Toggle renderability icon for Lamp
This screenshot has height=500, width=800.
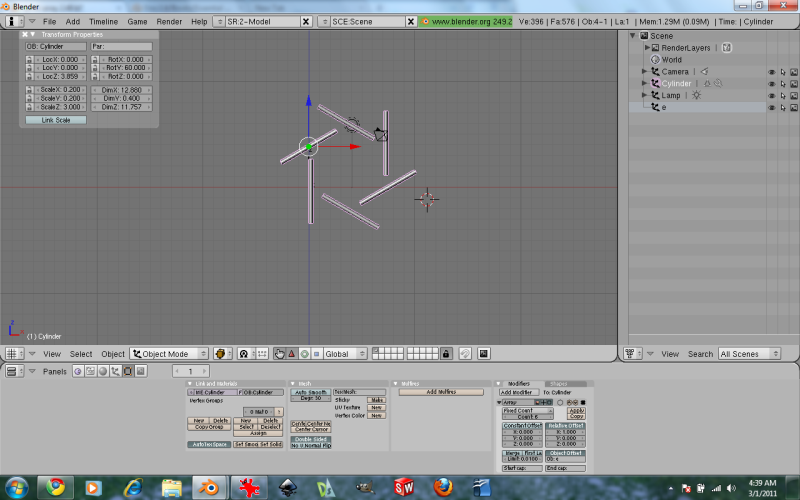coord(794,96)
